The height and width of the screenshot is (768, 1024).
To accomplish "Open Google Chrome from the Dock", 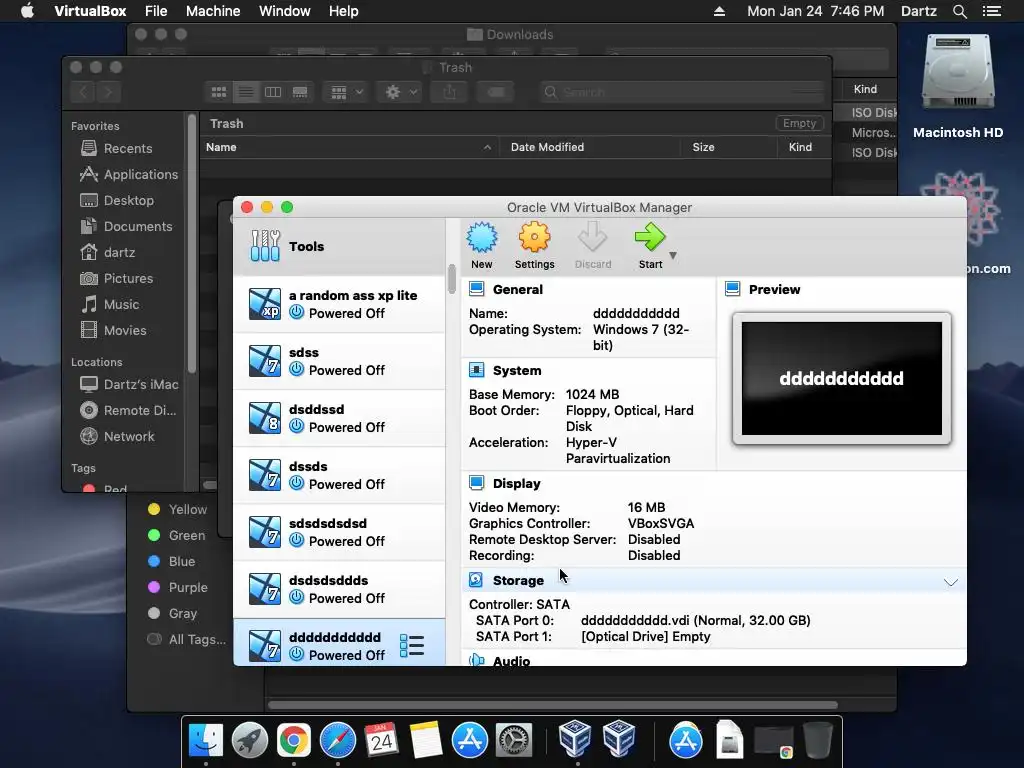I will (x=294, y=741).
